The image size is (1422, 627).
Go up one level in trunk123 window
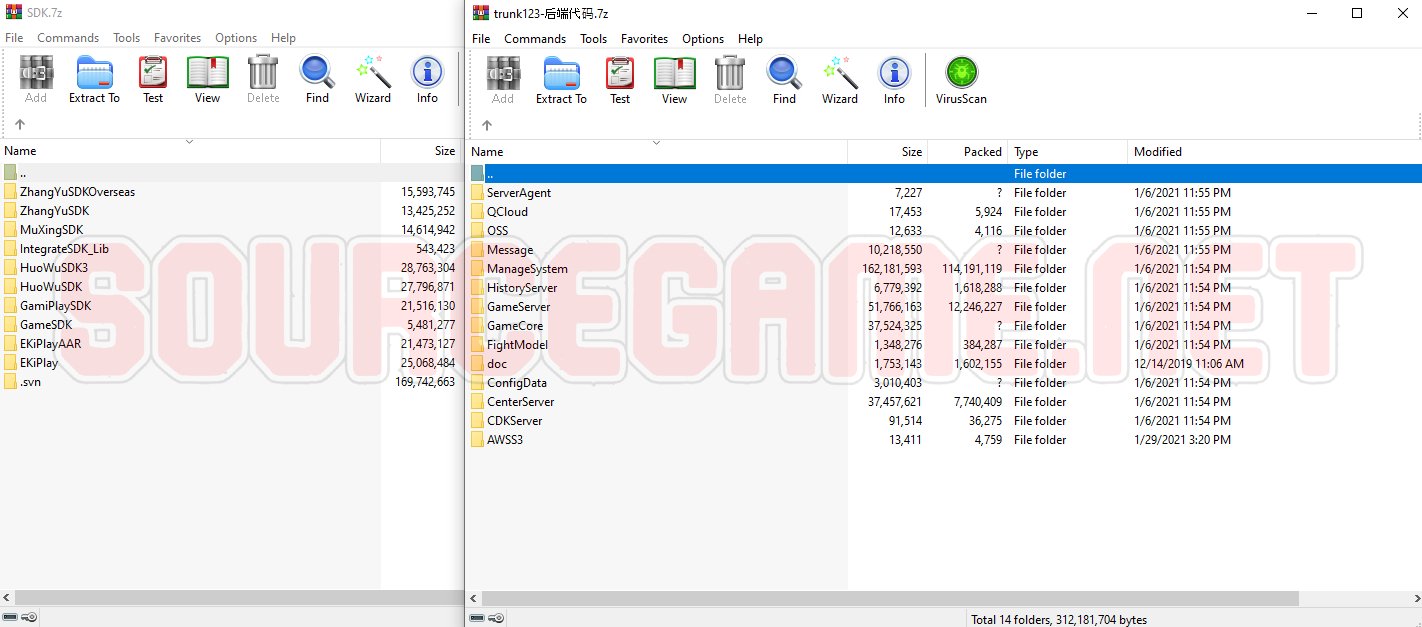click(487, 125)
